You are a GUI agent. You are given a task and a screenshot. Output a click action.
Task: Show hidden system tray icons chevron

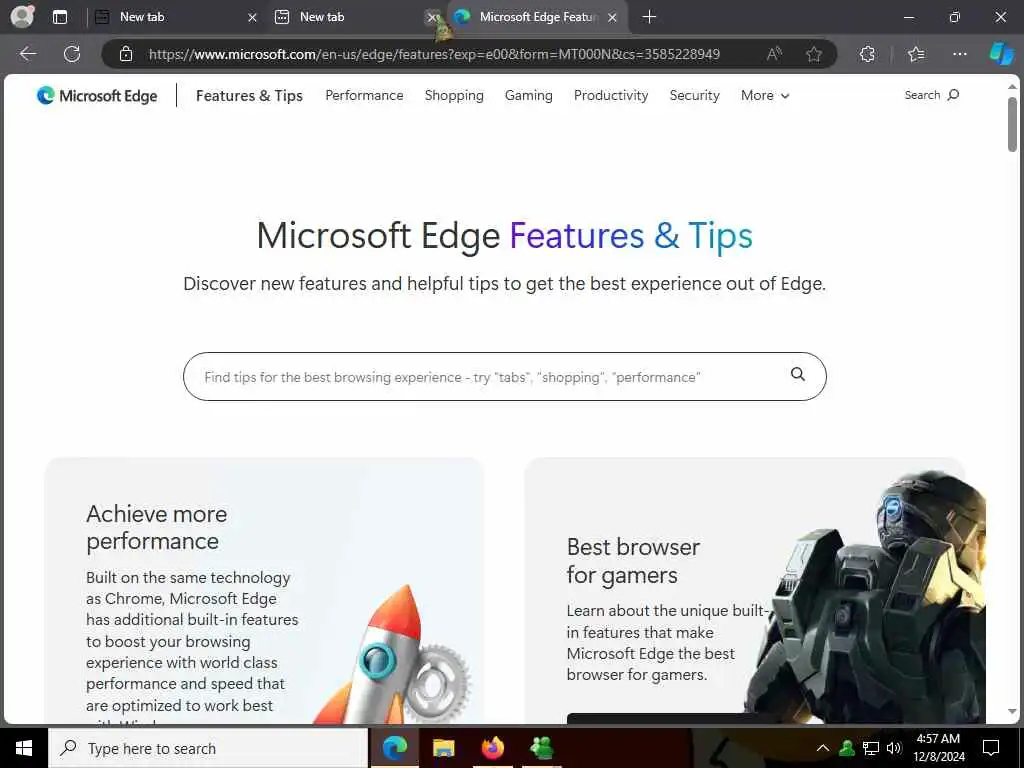point(823,748)
